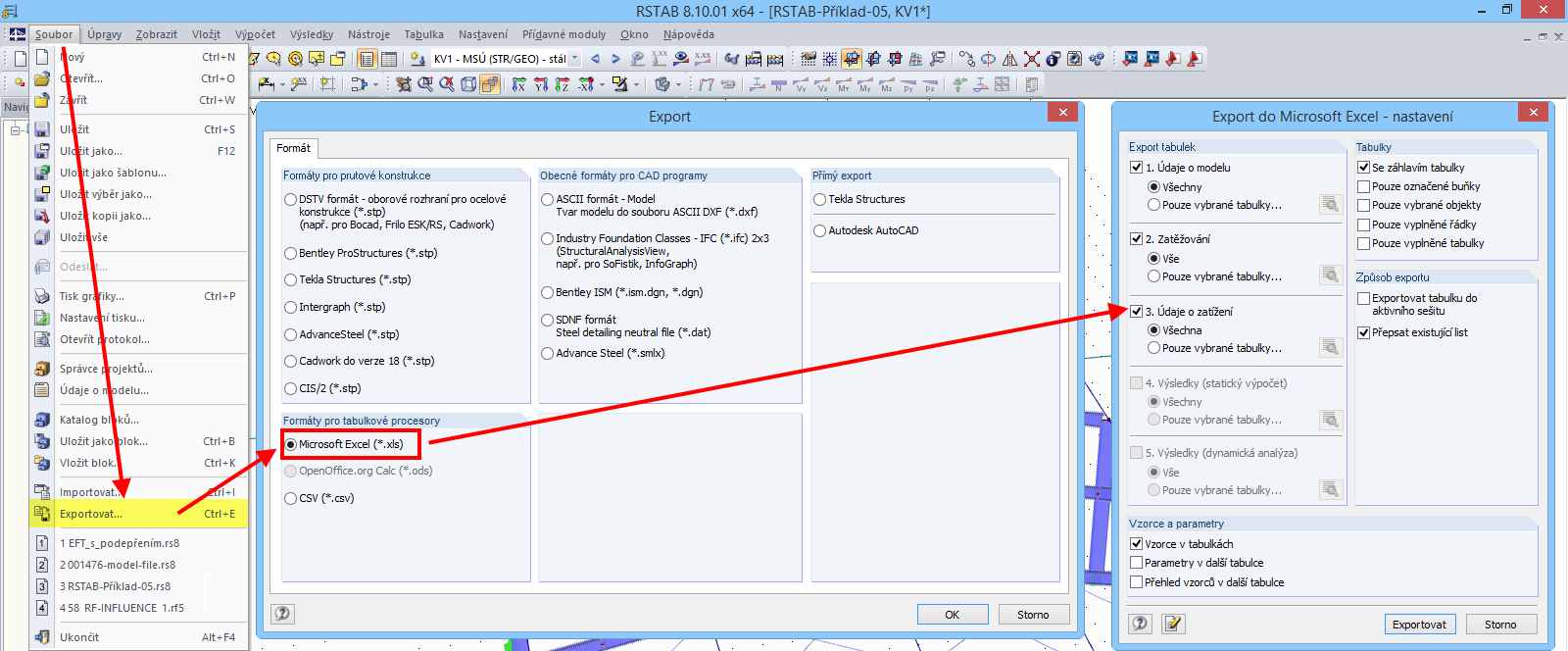Toggle checkbox 1. Údaje o modelu

click(x=1136, y=168)
